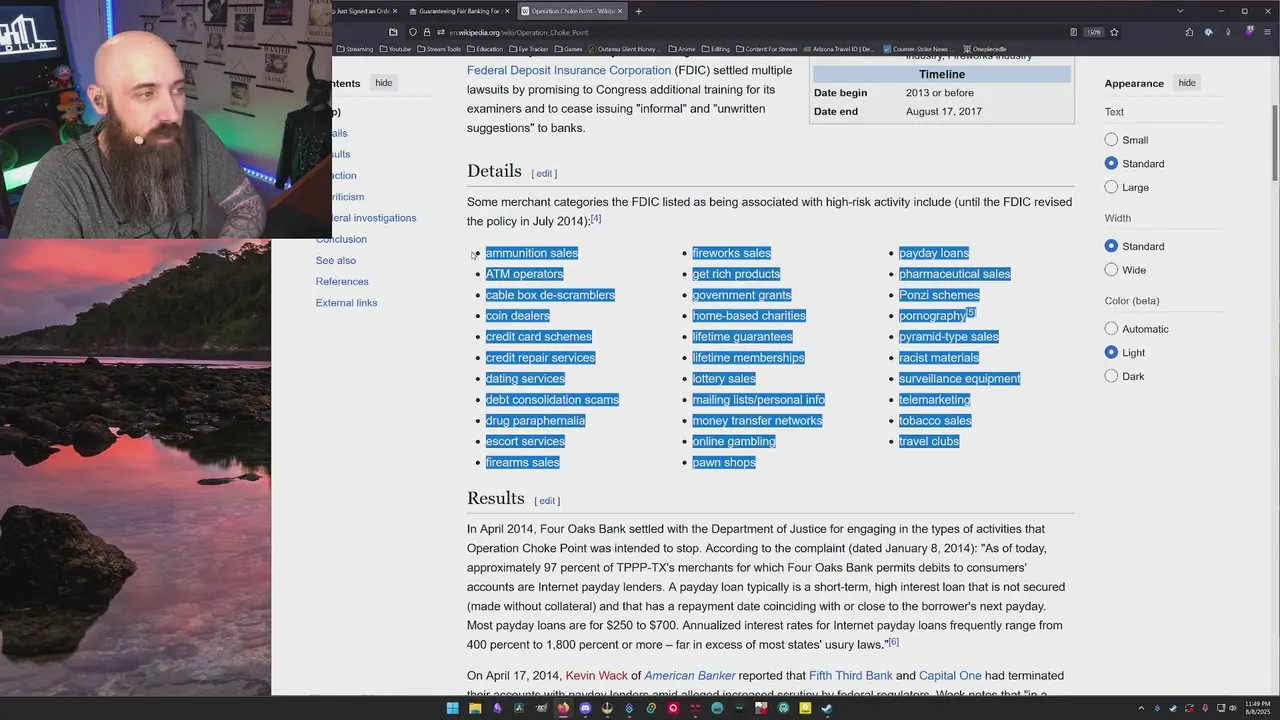Show hidden system tray icons
This screenshot has width=1280, height=720.
pyautogui.click(x=1141, y=708)
